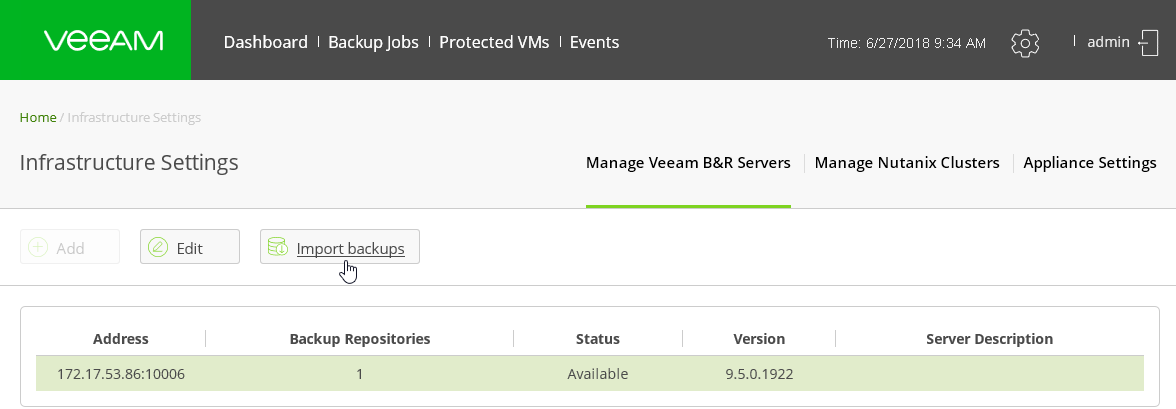Image resolution: width=1176 pixels, height=409 pixels.
Task: Click the Veeam logo
Action: (103, 41)
